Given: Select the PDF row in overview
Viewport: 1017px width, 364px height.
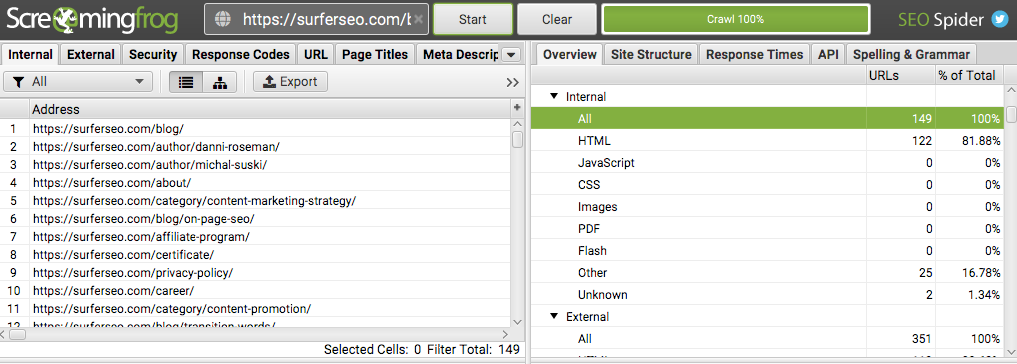Looking at the screenshot, I should [x=767, y=229].
